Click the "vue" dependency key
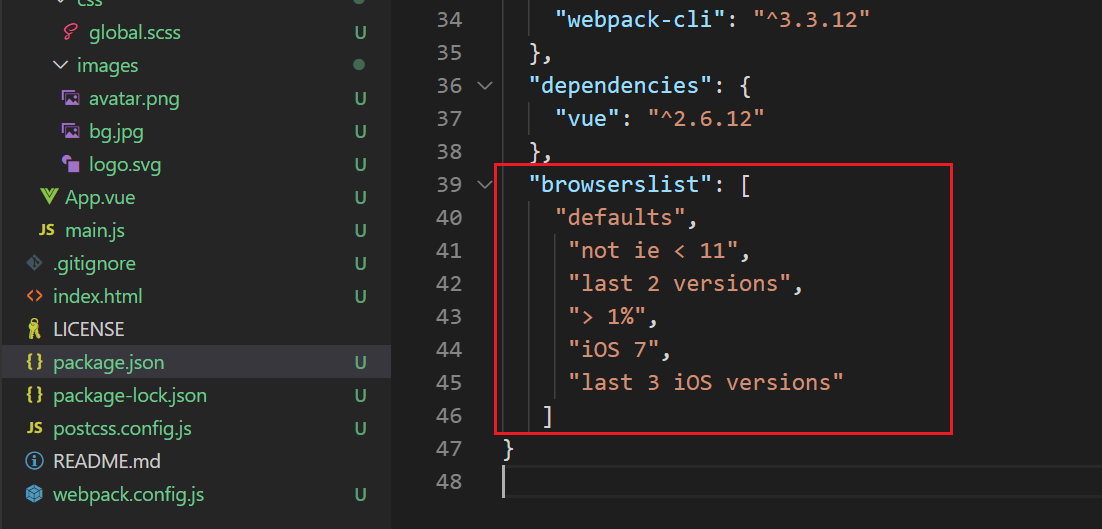Viewport: 1102px width, 529px height. 588,119
